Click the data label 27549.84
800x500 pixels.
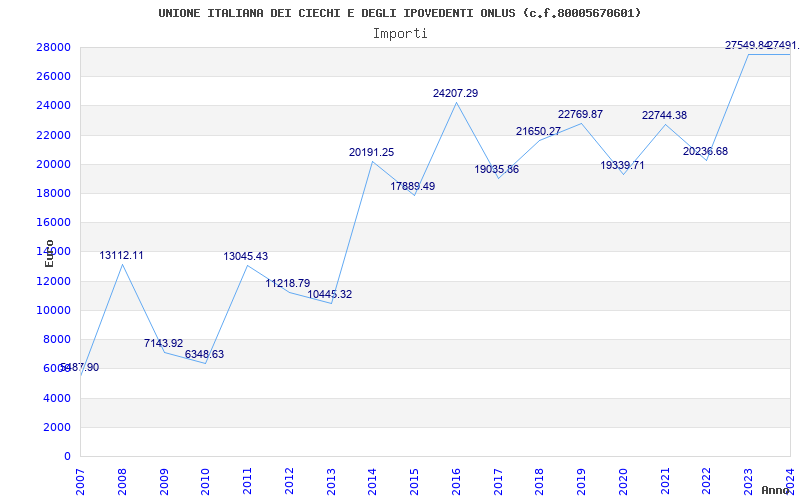coord(747,45)
